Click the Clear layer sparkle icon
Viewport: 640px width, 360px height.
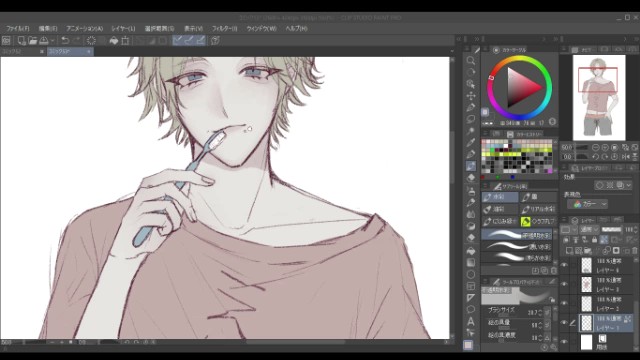coord(91,40)
